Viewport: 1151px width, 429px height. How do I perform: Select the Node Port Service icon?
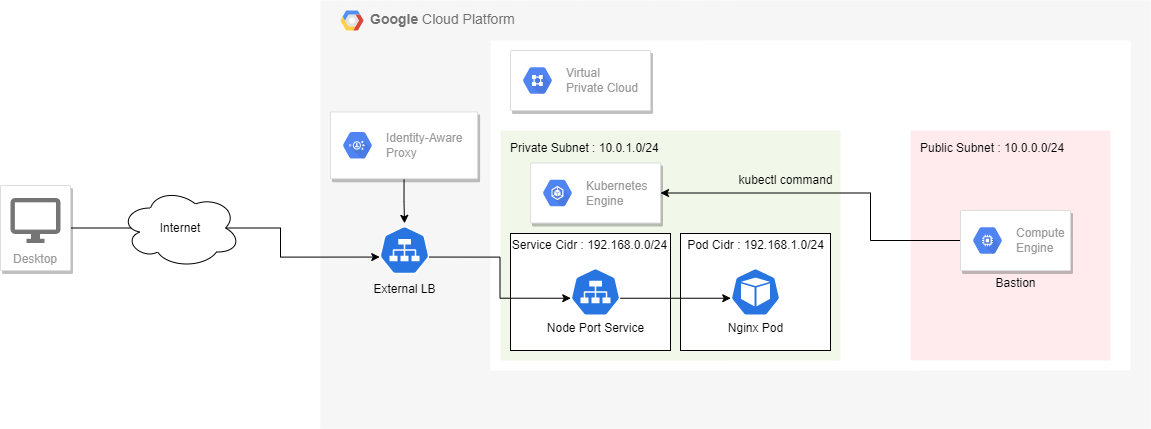(595, 293)
